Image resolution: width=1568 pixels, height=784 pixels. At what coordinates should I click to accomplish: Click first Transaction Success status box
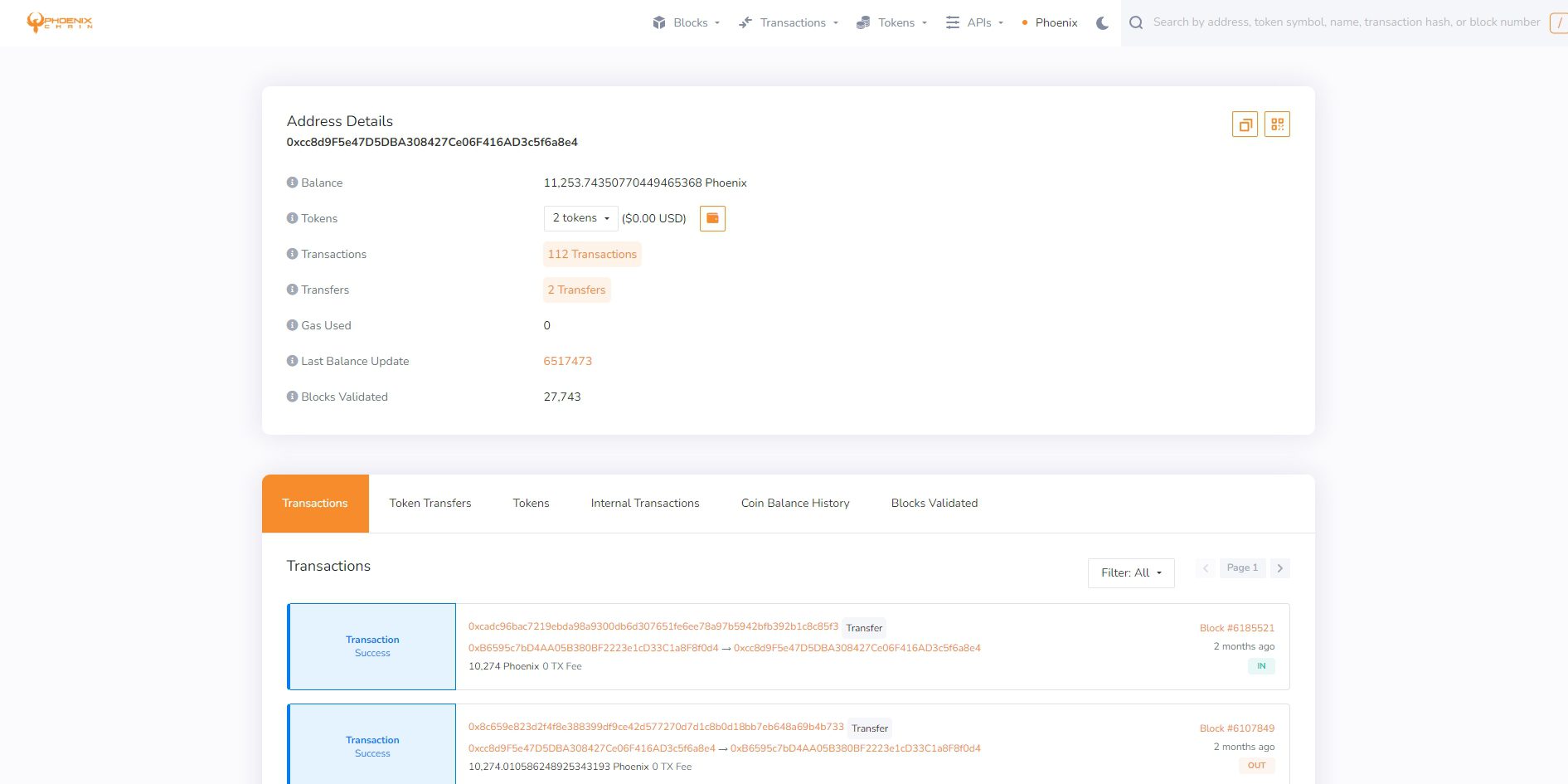pos(371,646)
